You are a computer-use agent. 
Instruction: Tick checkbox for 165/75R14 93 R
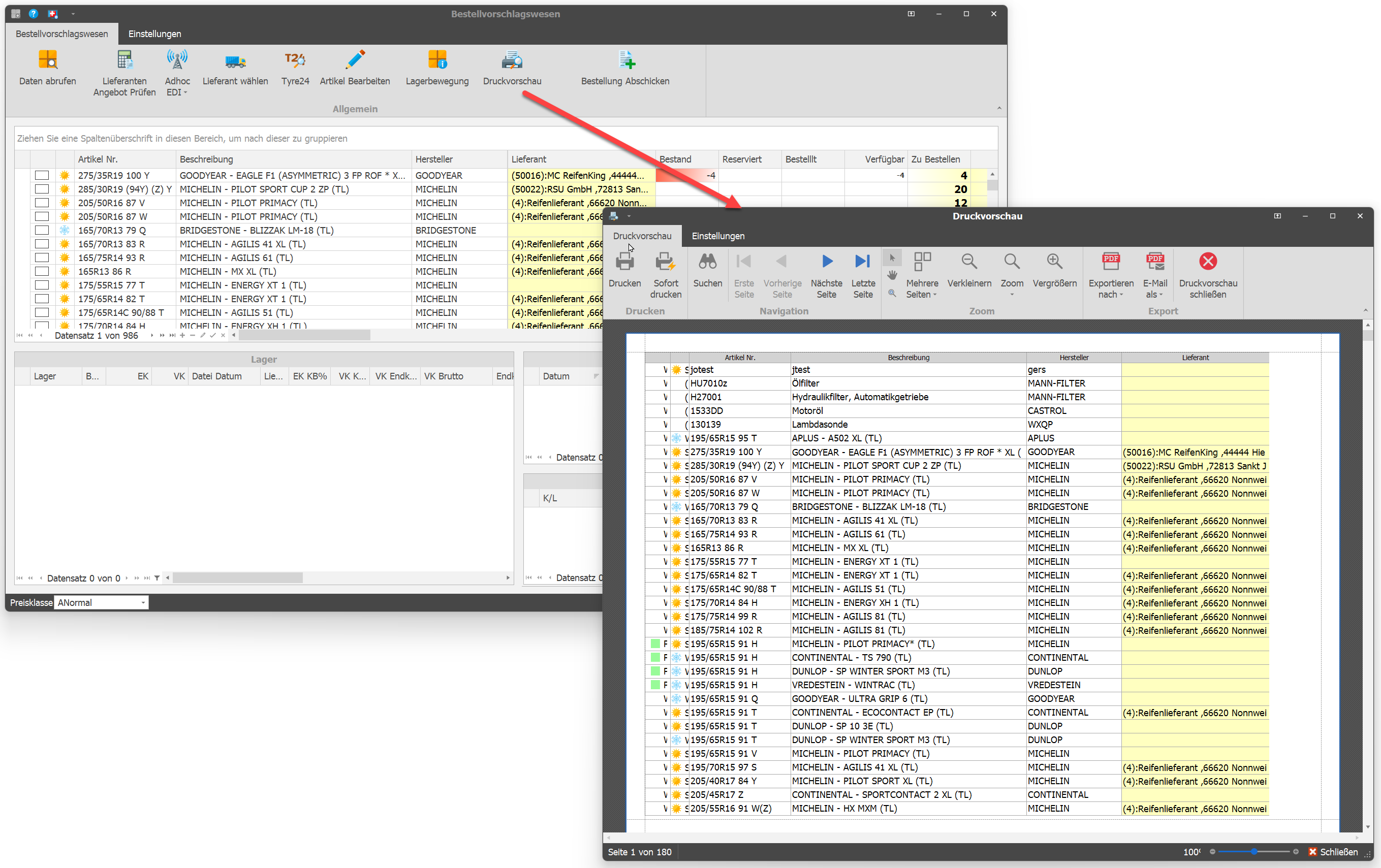42,258
